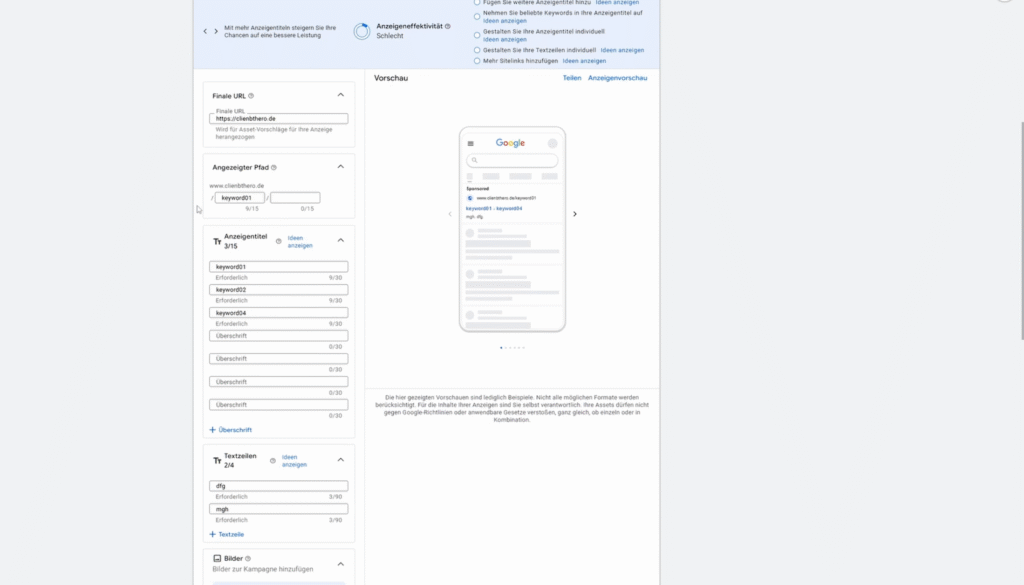Click the Finale URL input field
The height and width of the screenshot is (585, 1024).
[279, 119]
